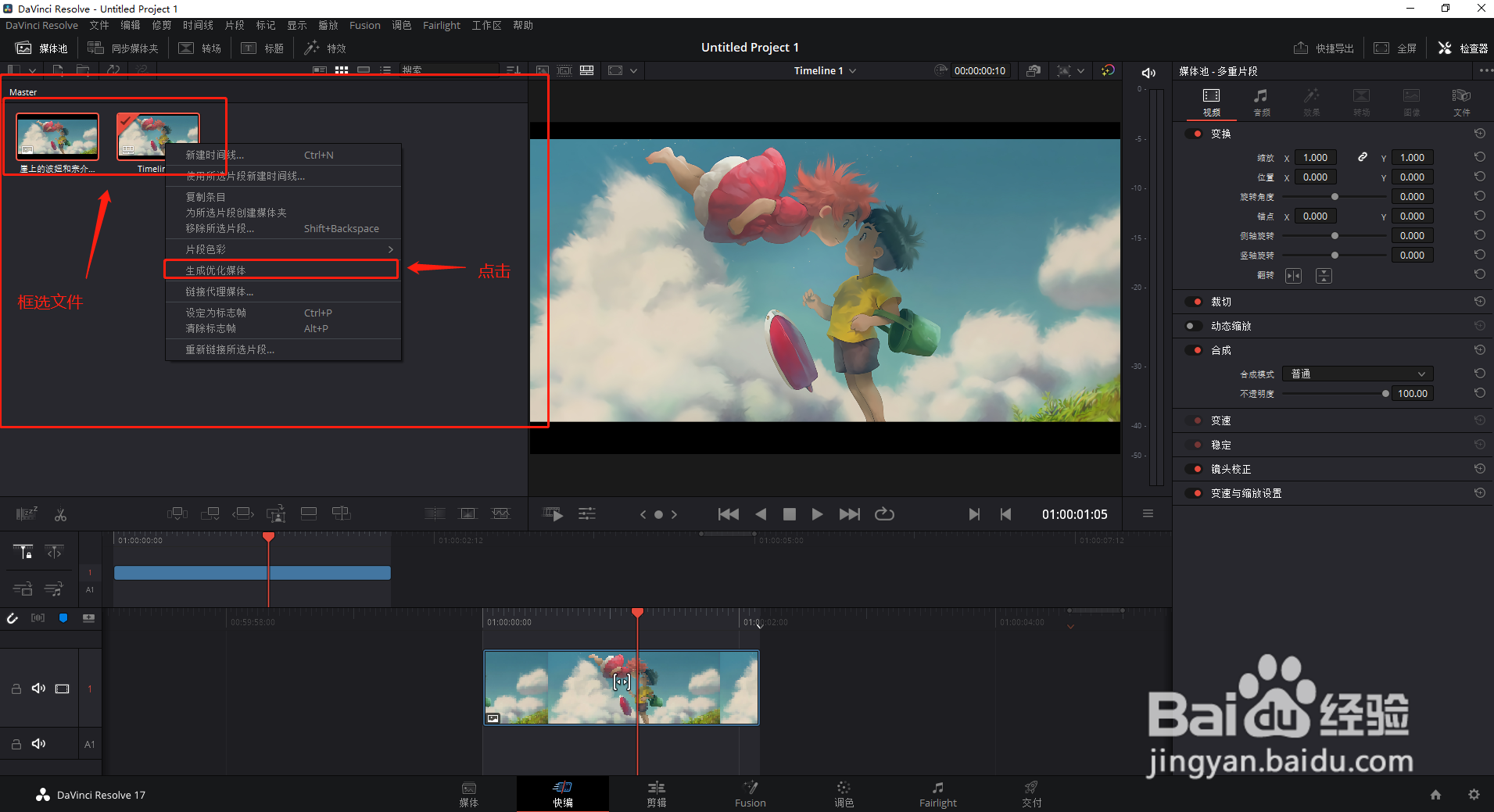Adjust the 旋转角度 slider
Image resolution: width=1494 pixels, height=812 pixels.
[1334, 197]
